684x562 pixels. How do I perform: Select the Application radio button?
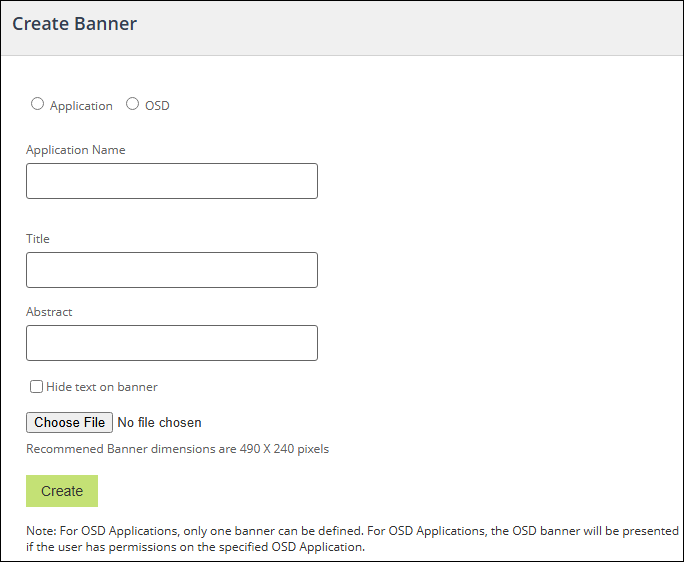(x=38, y=104)
